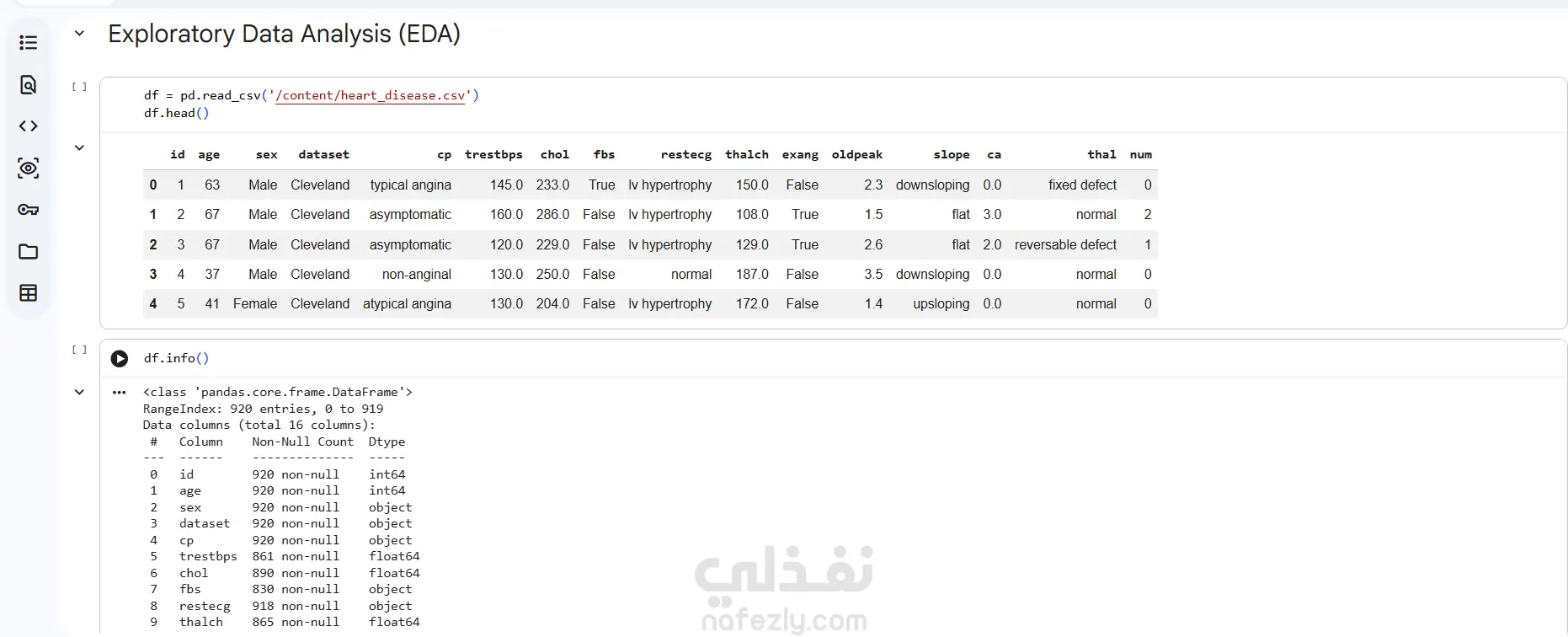The width and height of the screenshot is (1568, 637).
Task: Open the Find and replace sidebar icon
Action: coord(28,84)
